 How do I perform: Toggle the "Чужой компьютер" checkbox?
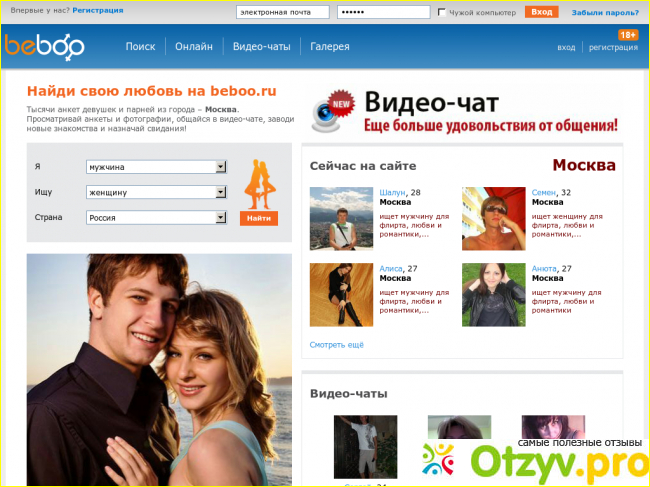click(x=441, y=12)
